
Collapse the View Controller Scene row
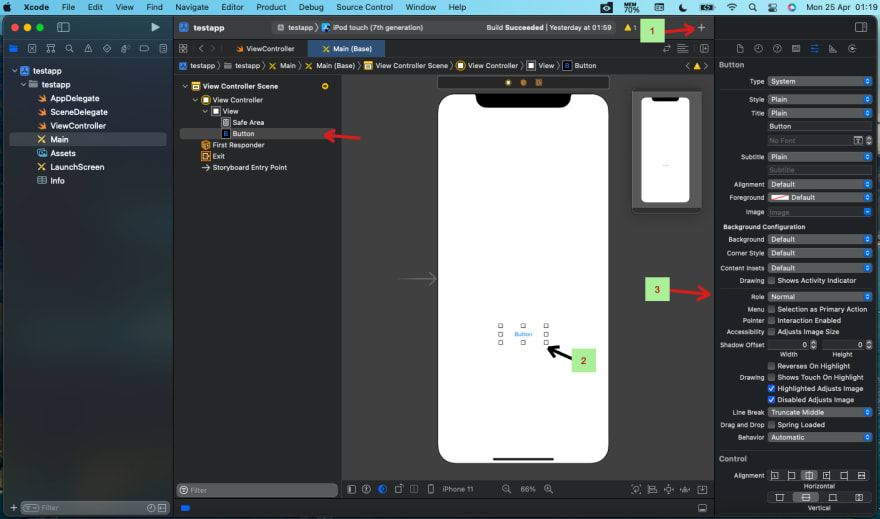coord(185,86)
